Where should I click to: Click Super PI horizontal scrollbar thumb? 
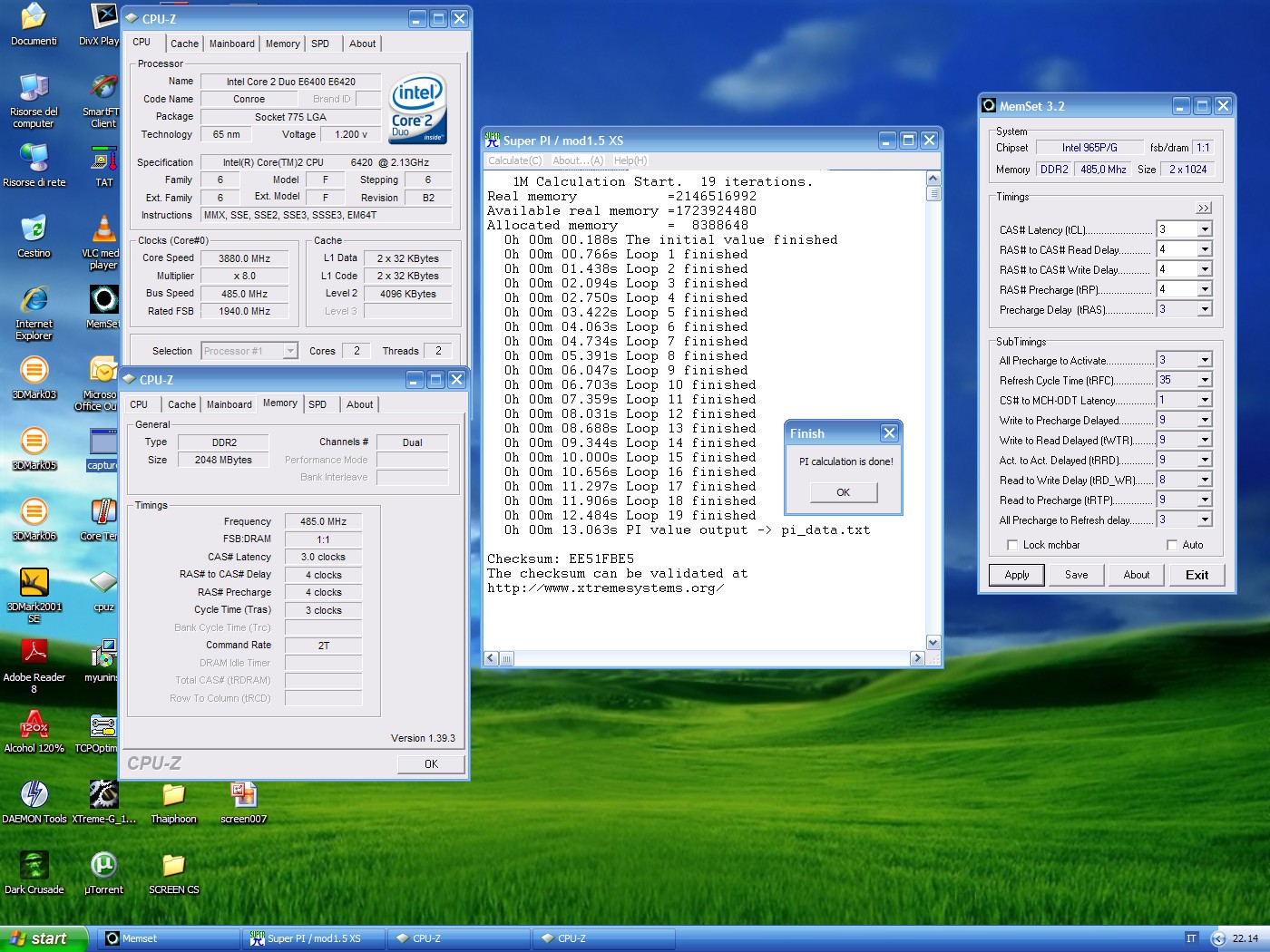[506, 658]
